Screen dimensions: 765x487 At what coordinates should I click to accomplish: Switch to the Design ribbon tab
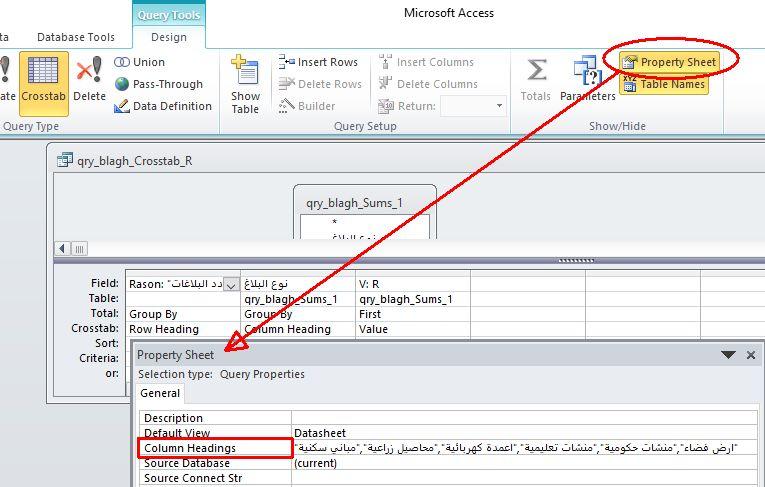pyautogui.click(x=169, y=37)
